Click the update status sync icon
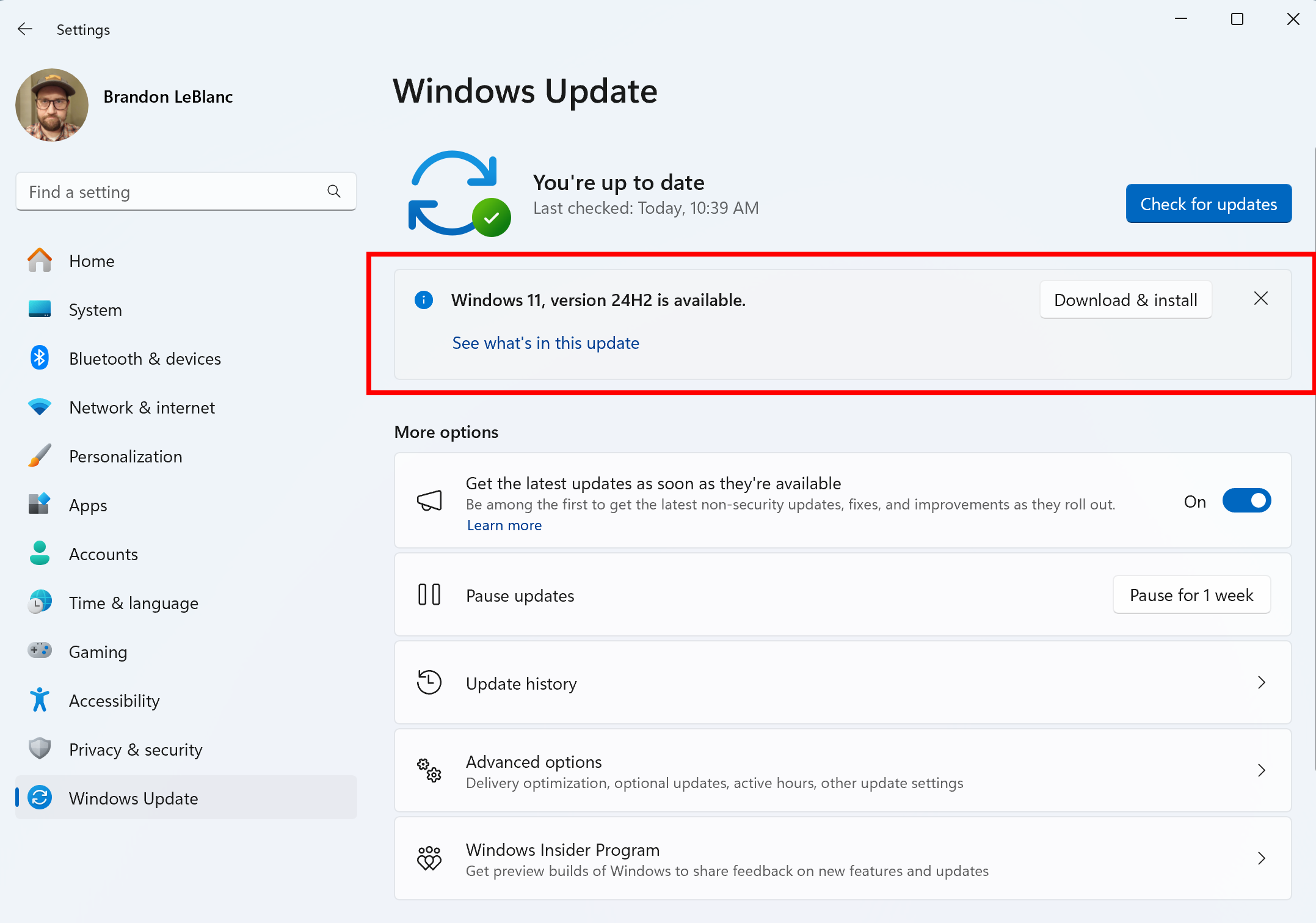 [x=459, y=194]
